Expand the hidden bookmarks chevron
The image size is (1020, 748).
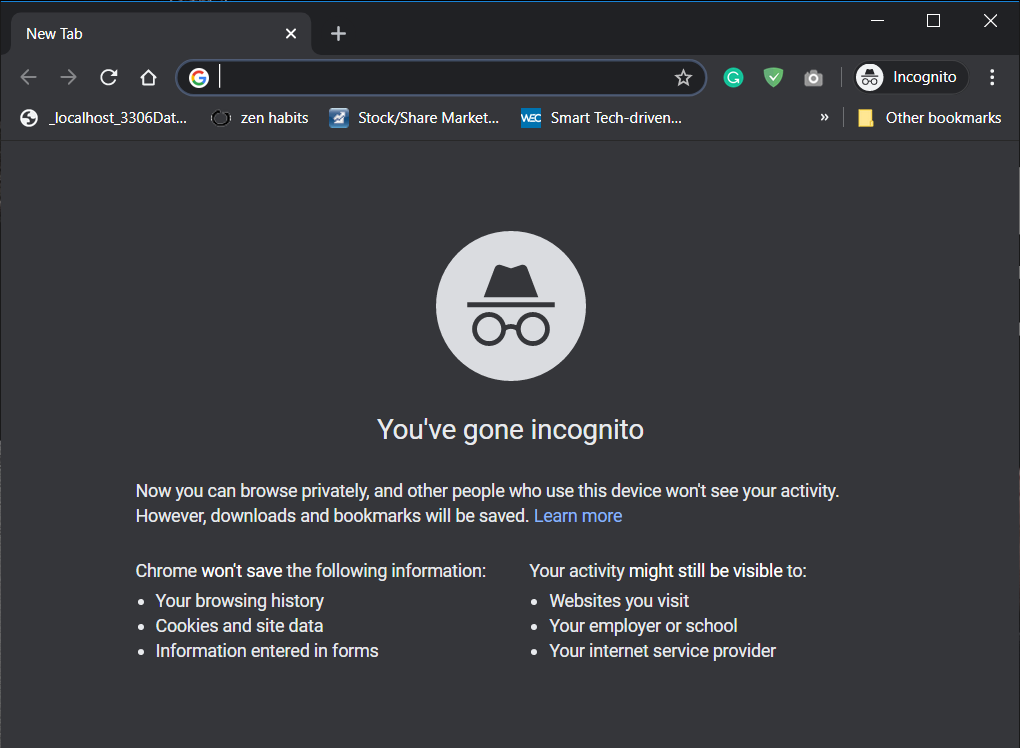tap(824, 117)
